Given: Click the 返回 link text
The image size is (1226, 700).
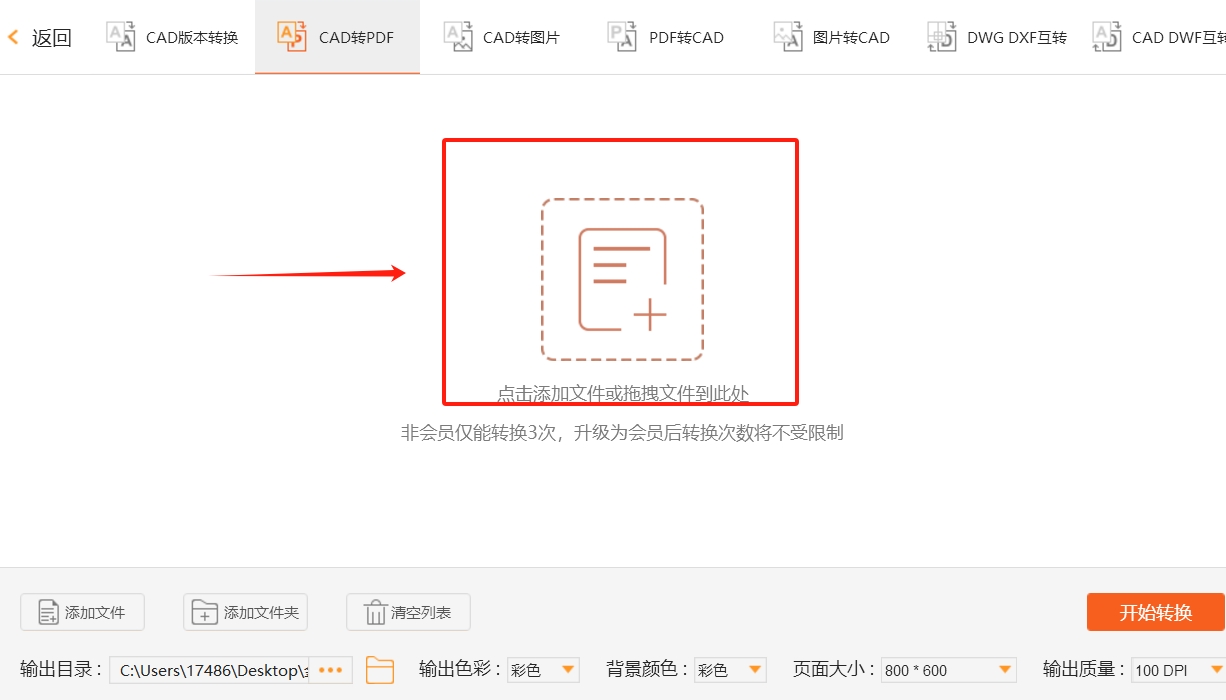Looking at the screenshot, I should (x=52, y=38).
